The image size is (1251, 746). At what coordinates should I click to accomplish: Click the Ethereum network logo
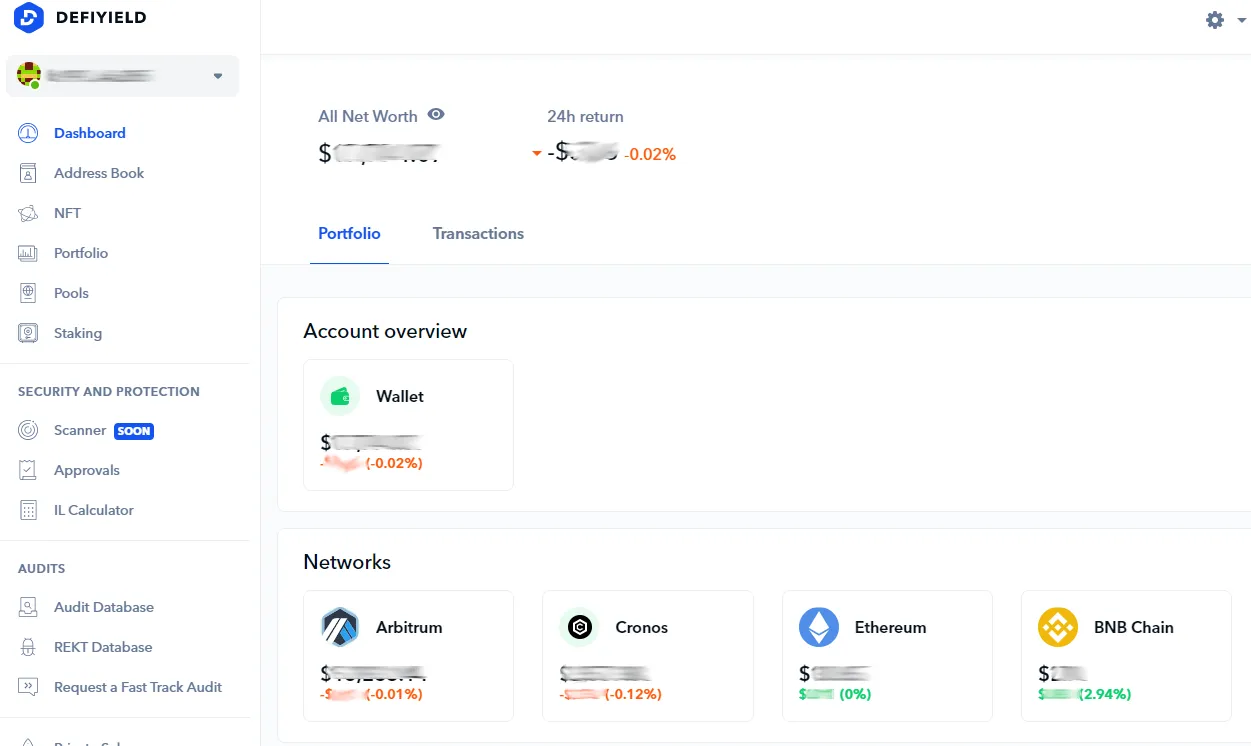pyautogui.click(x=819, y=627)
